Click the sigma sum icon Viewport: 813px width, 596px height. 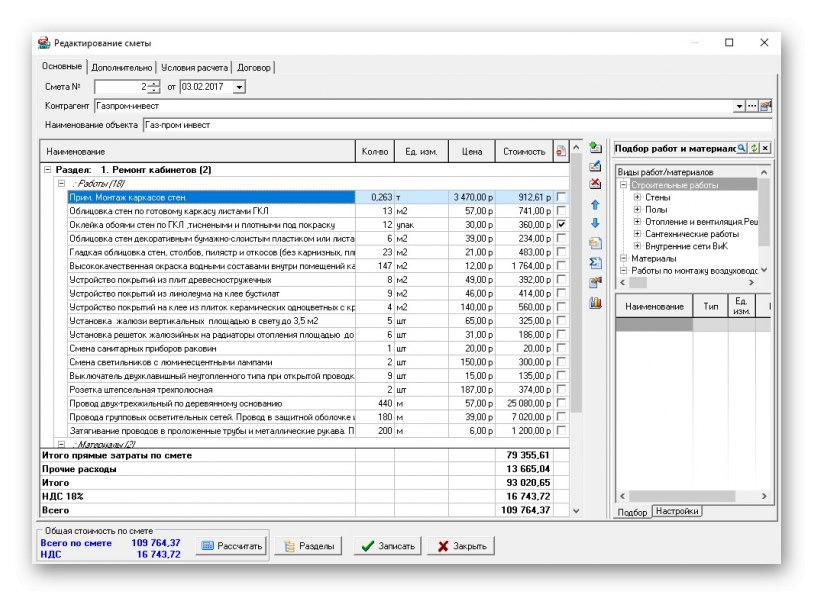[595, 262]
